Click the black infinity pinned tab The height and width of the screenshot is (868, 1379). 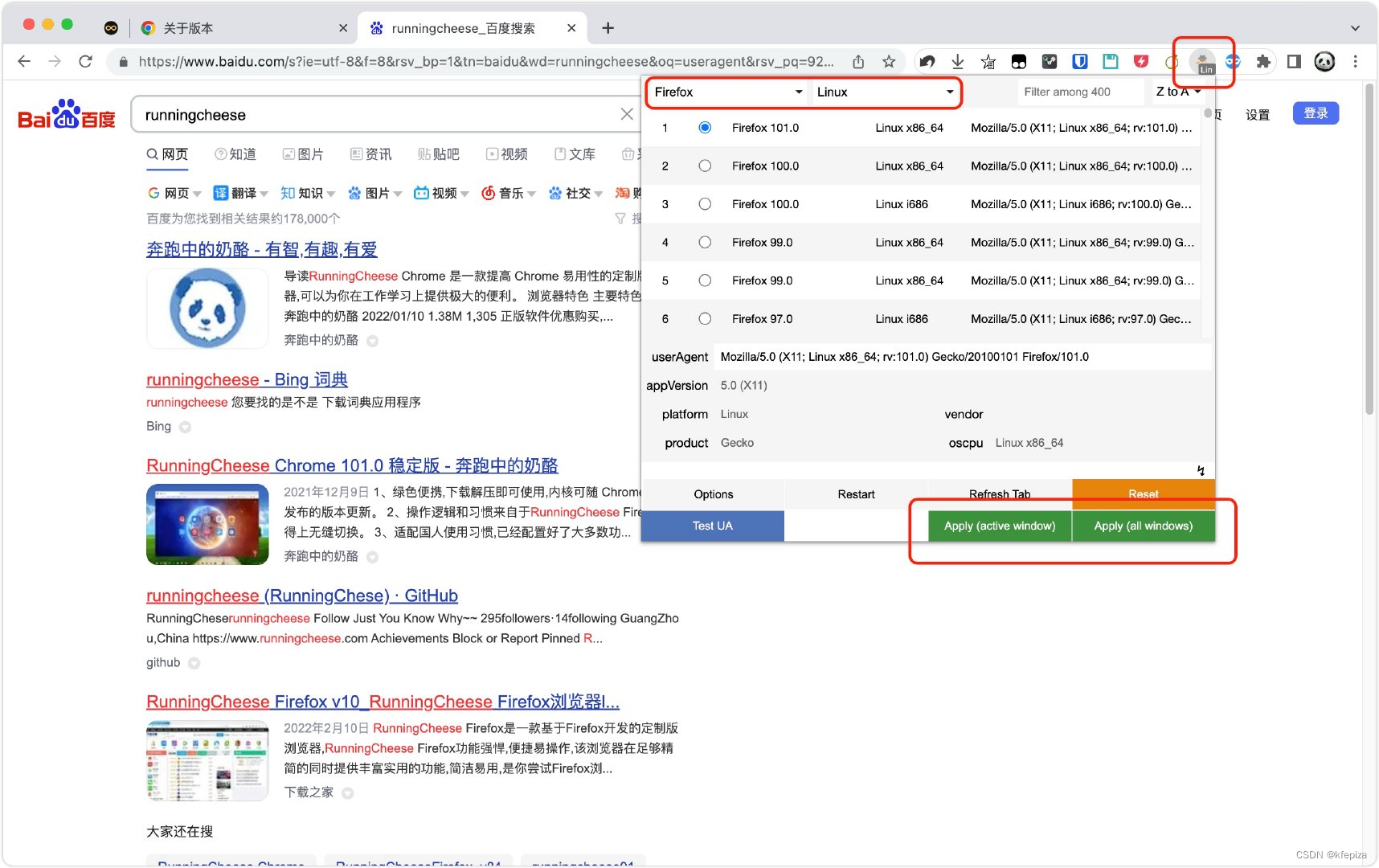point(111,28)
